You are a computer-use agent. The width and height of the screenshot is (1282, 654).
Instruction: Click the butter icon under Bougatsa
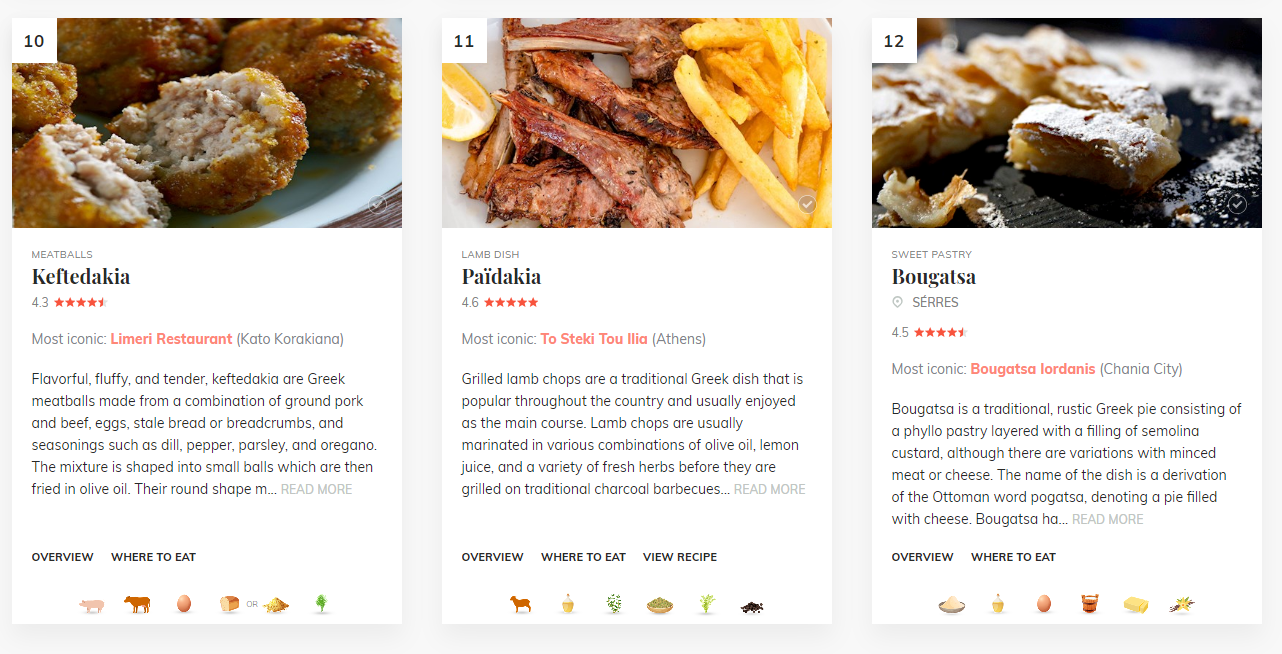click(1136, 604)
